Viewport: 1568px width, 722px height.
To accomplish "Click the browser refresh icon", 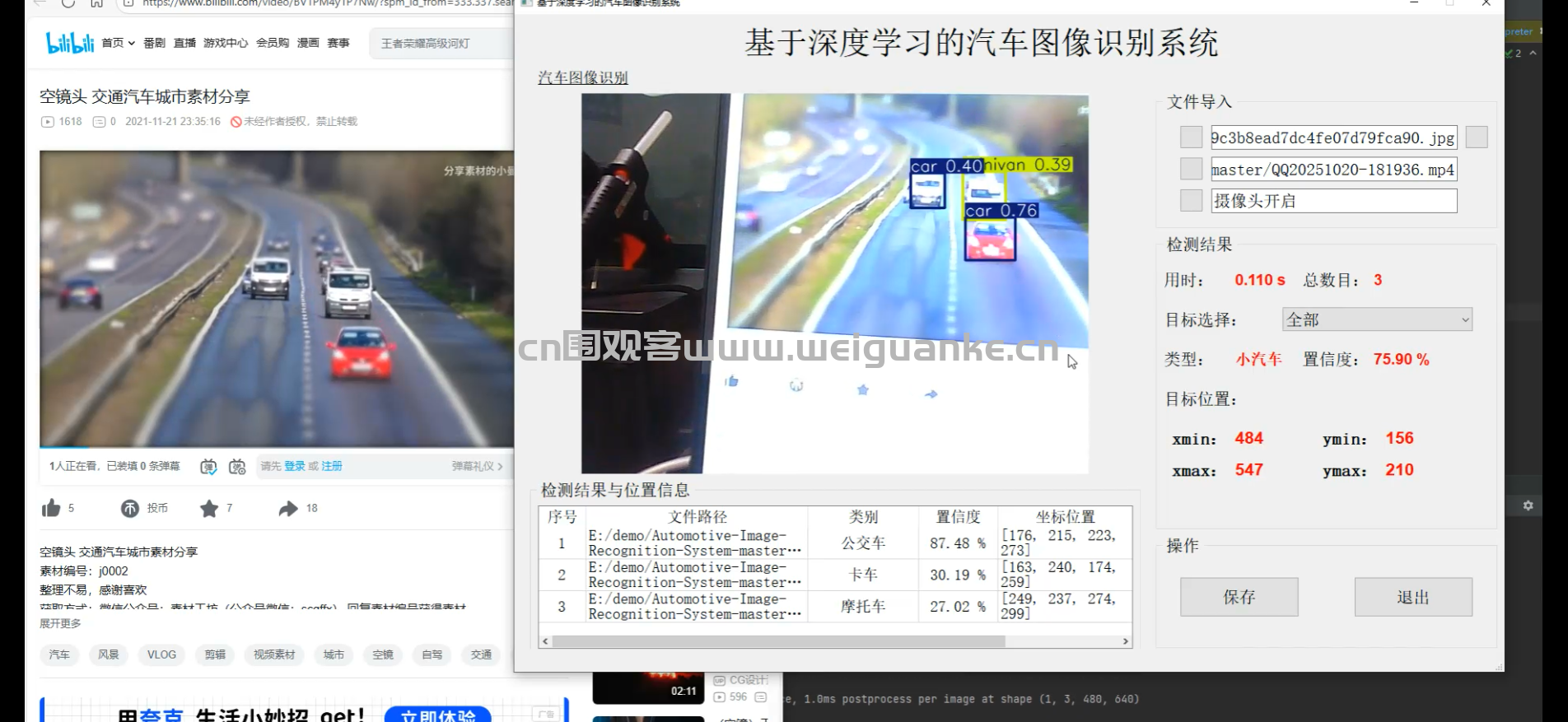I will 68,3.
